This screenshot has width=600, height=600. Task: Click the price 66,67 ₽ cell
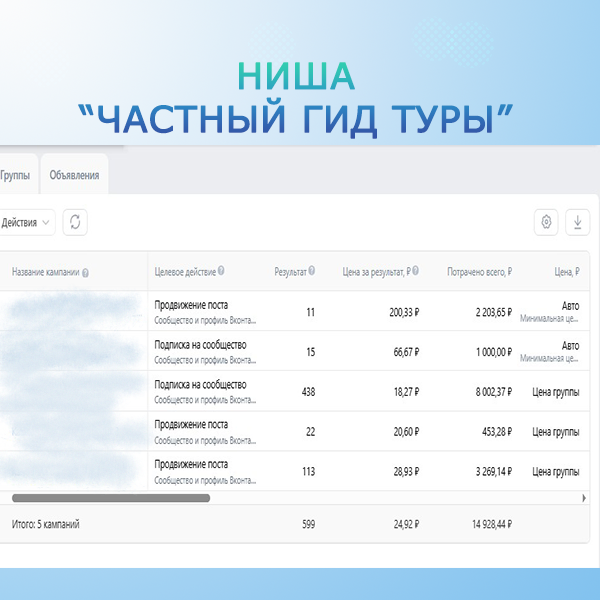click(406, 352)
